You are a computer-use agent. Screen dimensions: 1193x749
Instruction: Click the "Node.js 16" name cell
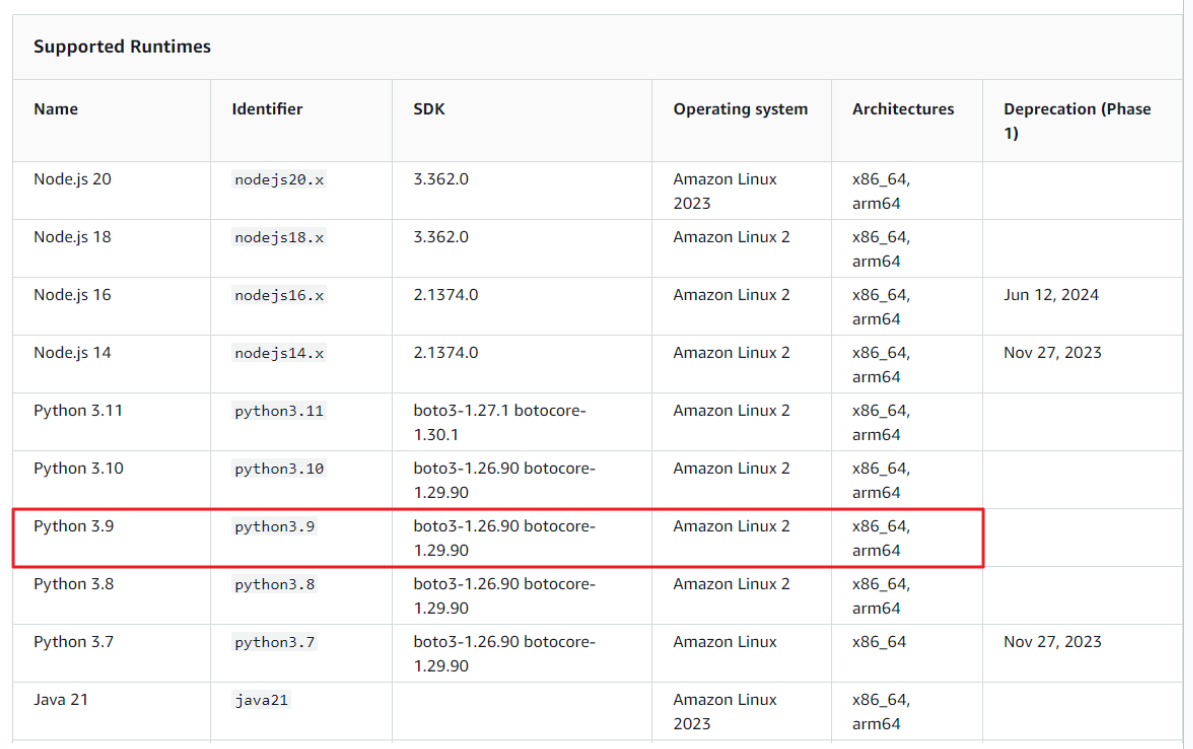click(x=72, y=295)
